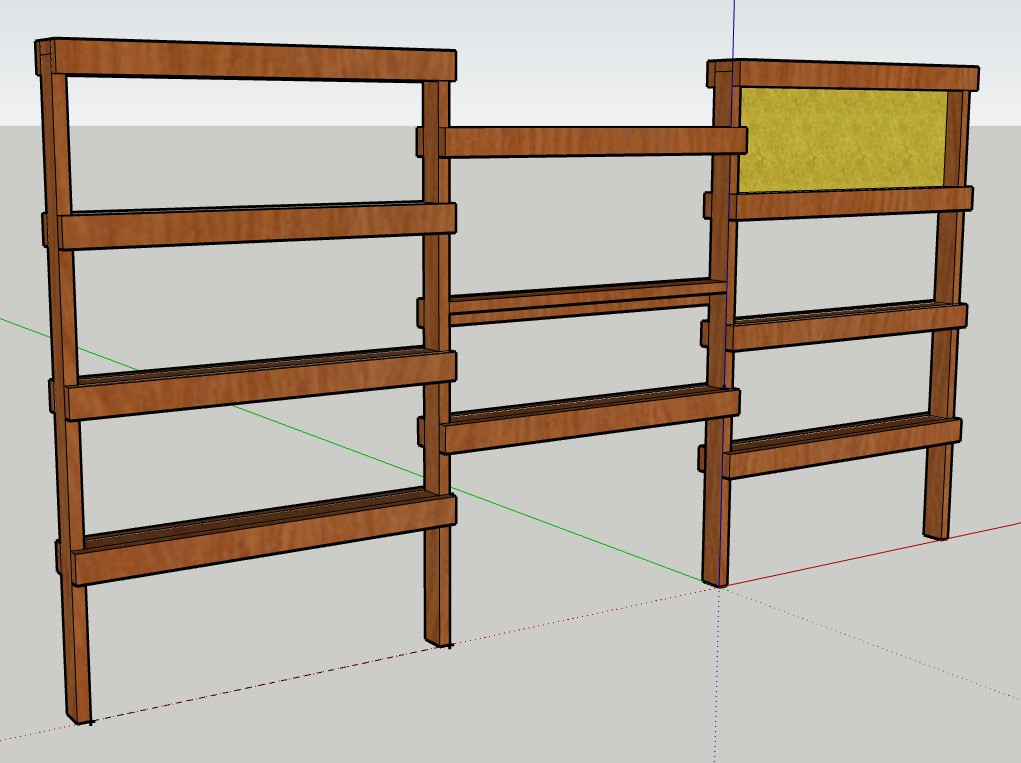Select the lowest rail of the right frame
Viewport: 1021px width, 763px height.
(841, 448)
